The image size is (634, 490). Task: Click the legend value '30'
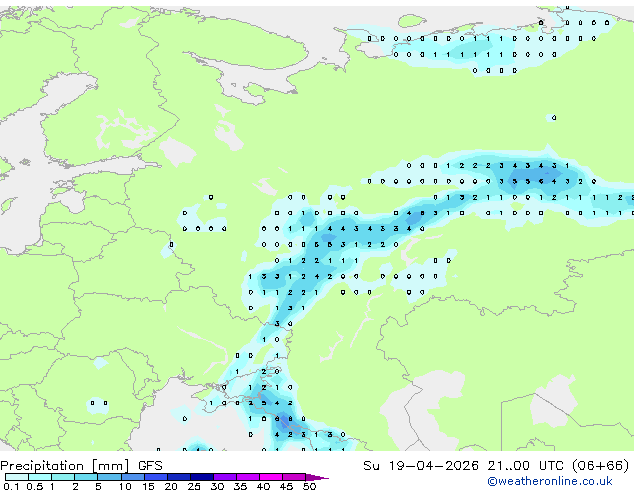click(x=217, y=486)
